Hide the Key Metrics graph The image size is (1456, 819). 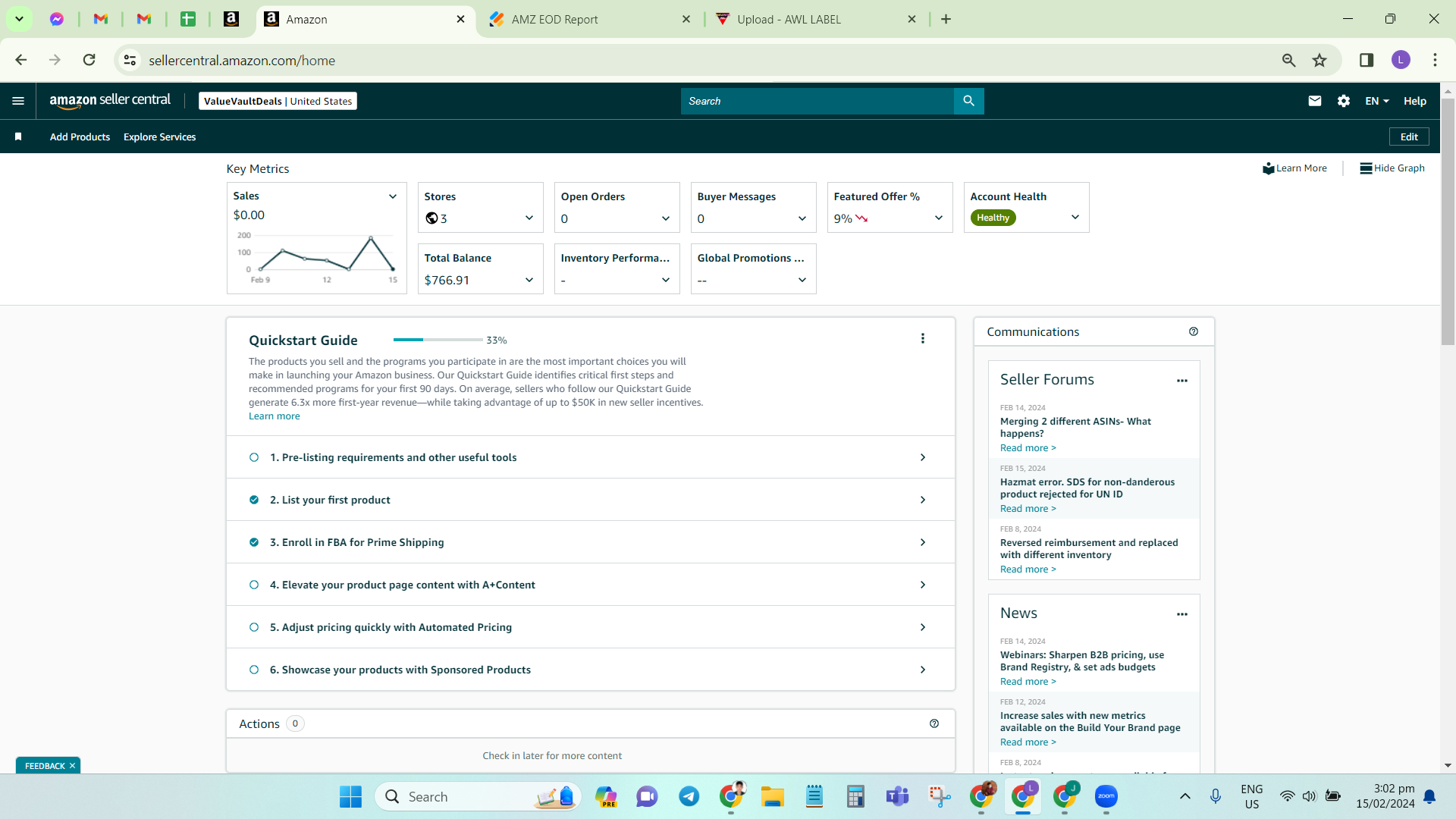click(1392, 168)
